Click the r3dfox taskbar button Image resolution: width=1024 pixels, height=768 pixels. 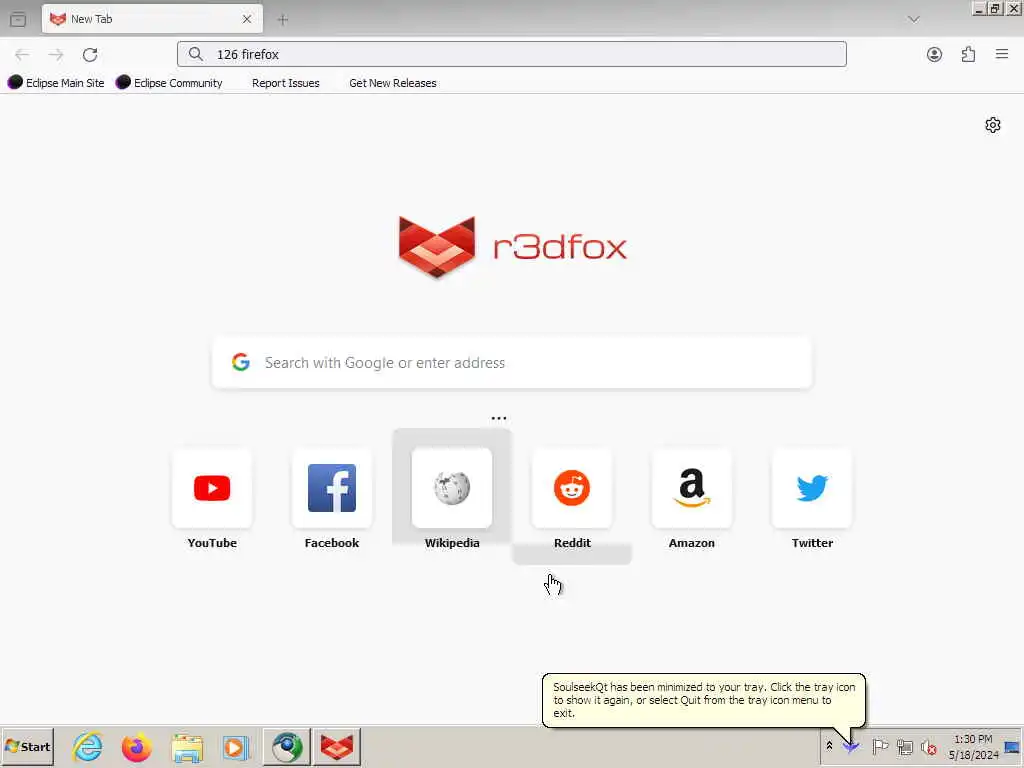point(337,746)
